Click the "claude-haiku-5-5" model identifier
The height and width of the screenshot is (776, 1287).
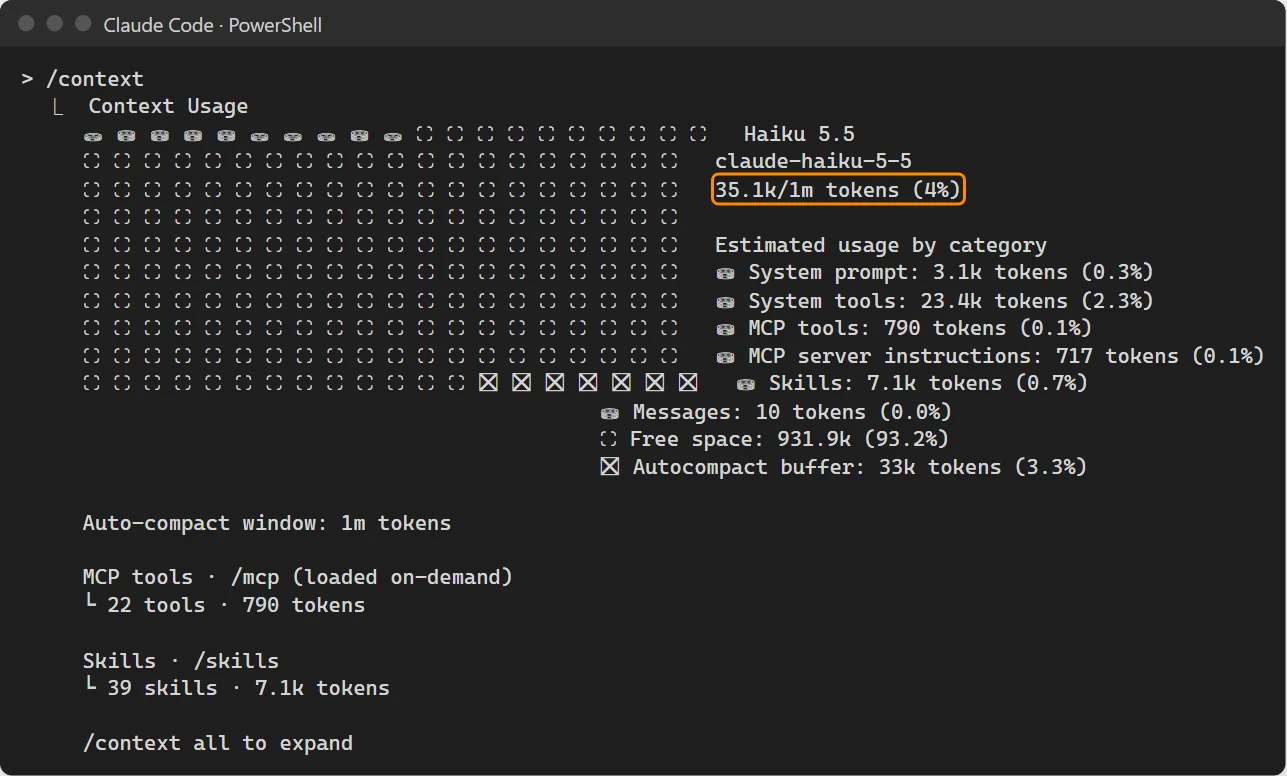coord(813,161)
